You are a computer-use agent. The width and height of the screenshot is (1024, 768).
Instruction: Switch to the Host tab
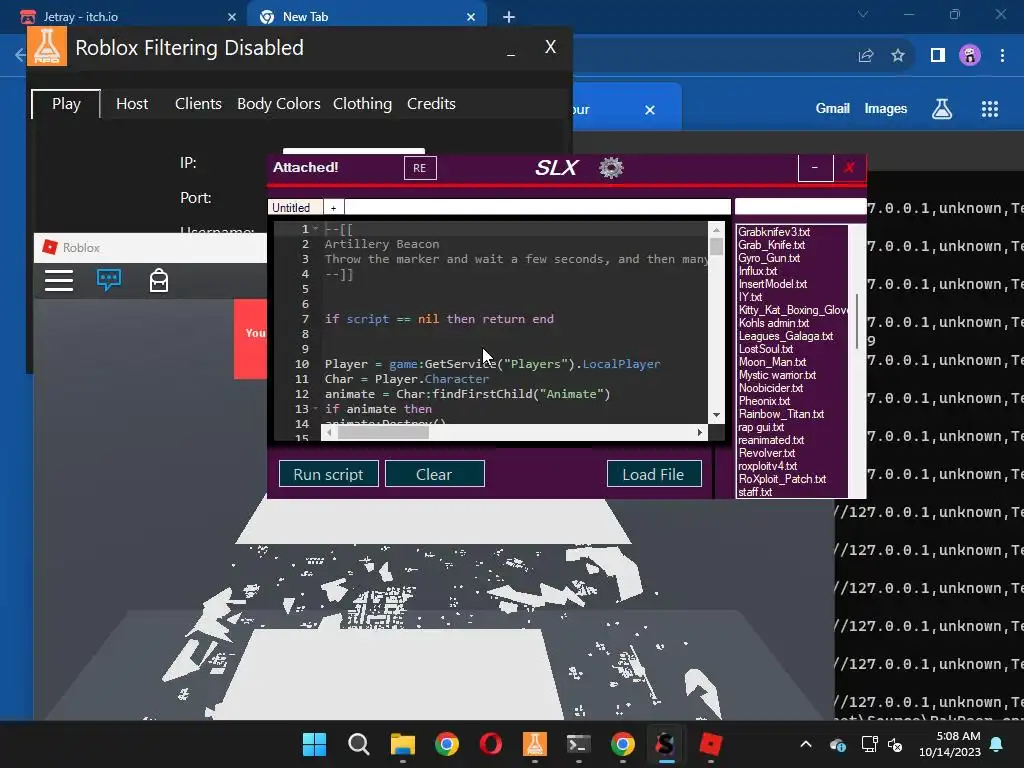[132, 104]
